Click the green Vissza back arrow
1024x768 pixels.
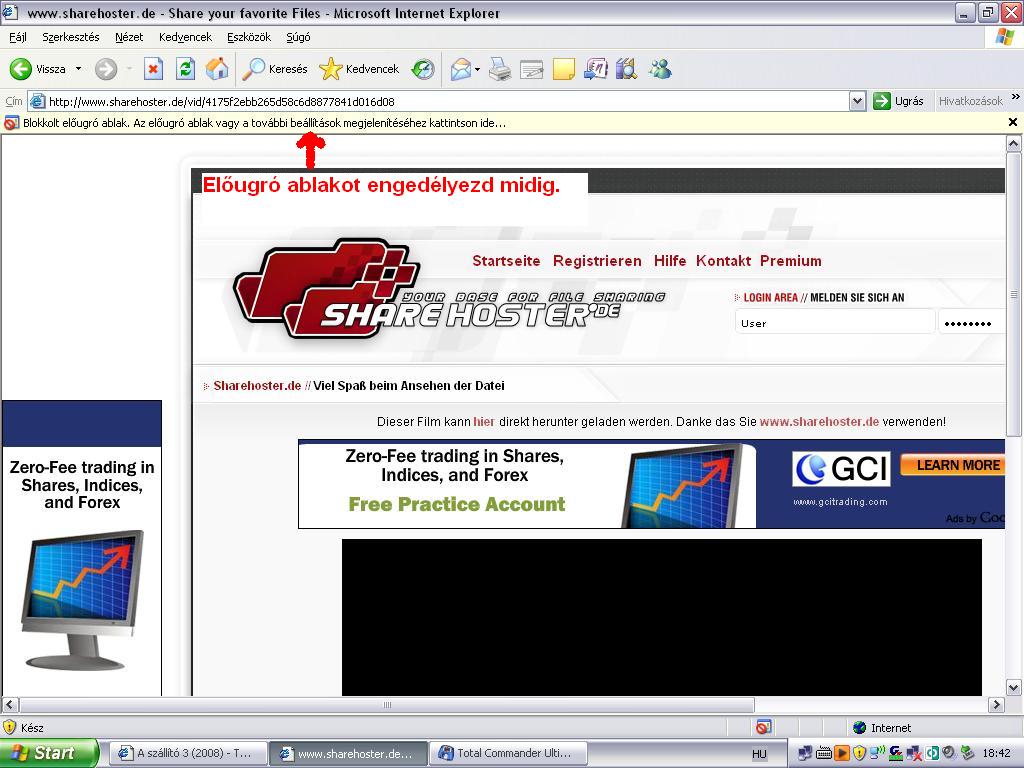click(20, 69)
